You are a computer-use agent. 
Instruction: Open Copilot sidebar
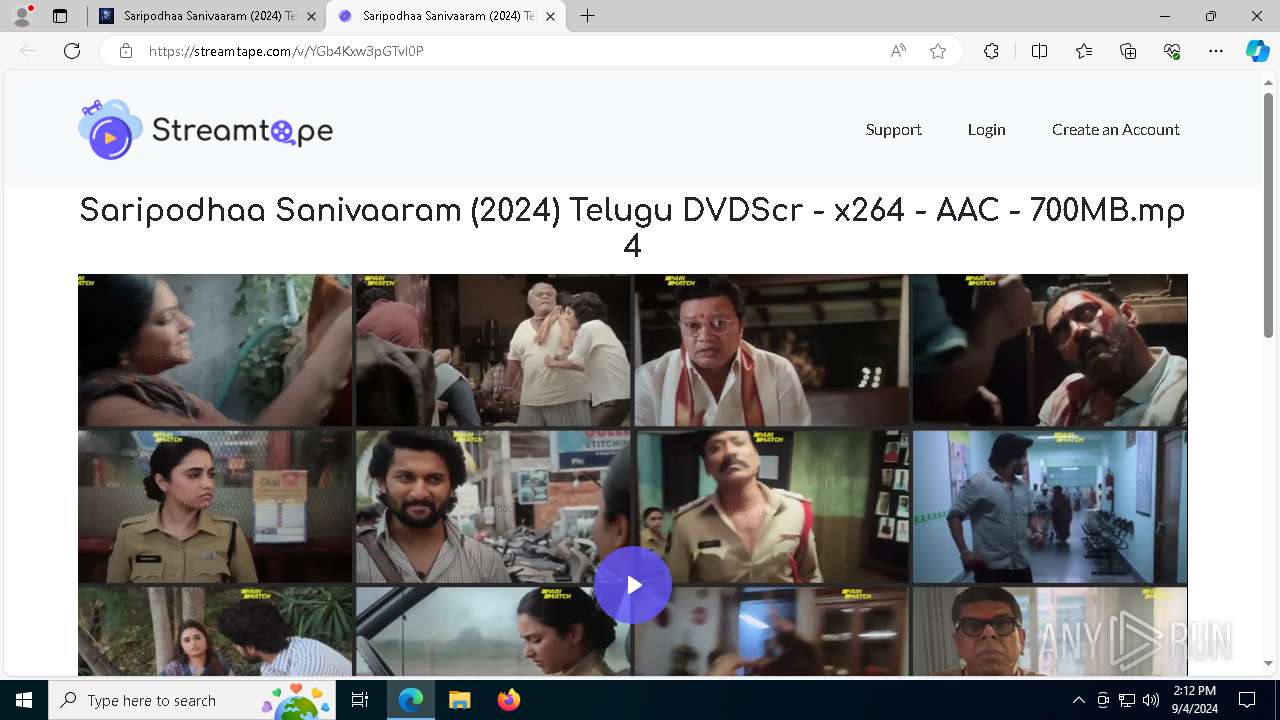click(1257, 51)
